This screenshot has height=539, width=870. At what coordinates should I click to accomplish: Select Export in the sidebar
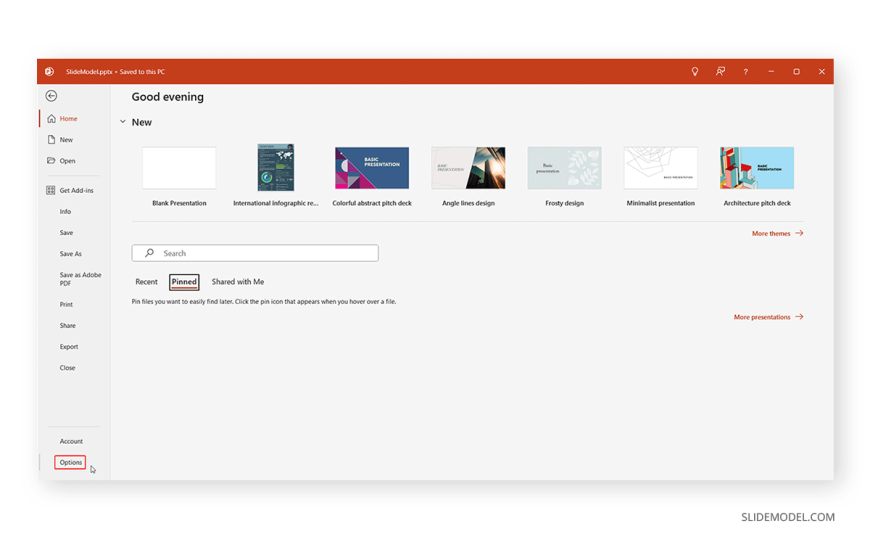69,347
